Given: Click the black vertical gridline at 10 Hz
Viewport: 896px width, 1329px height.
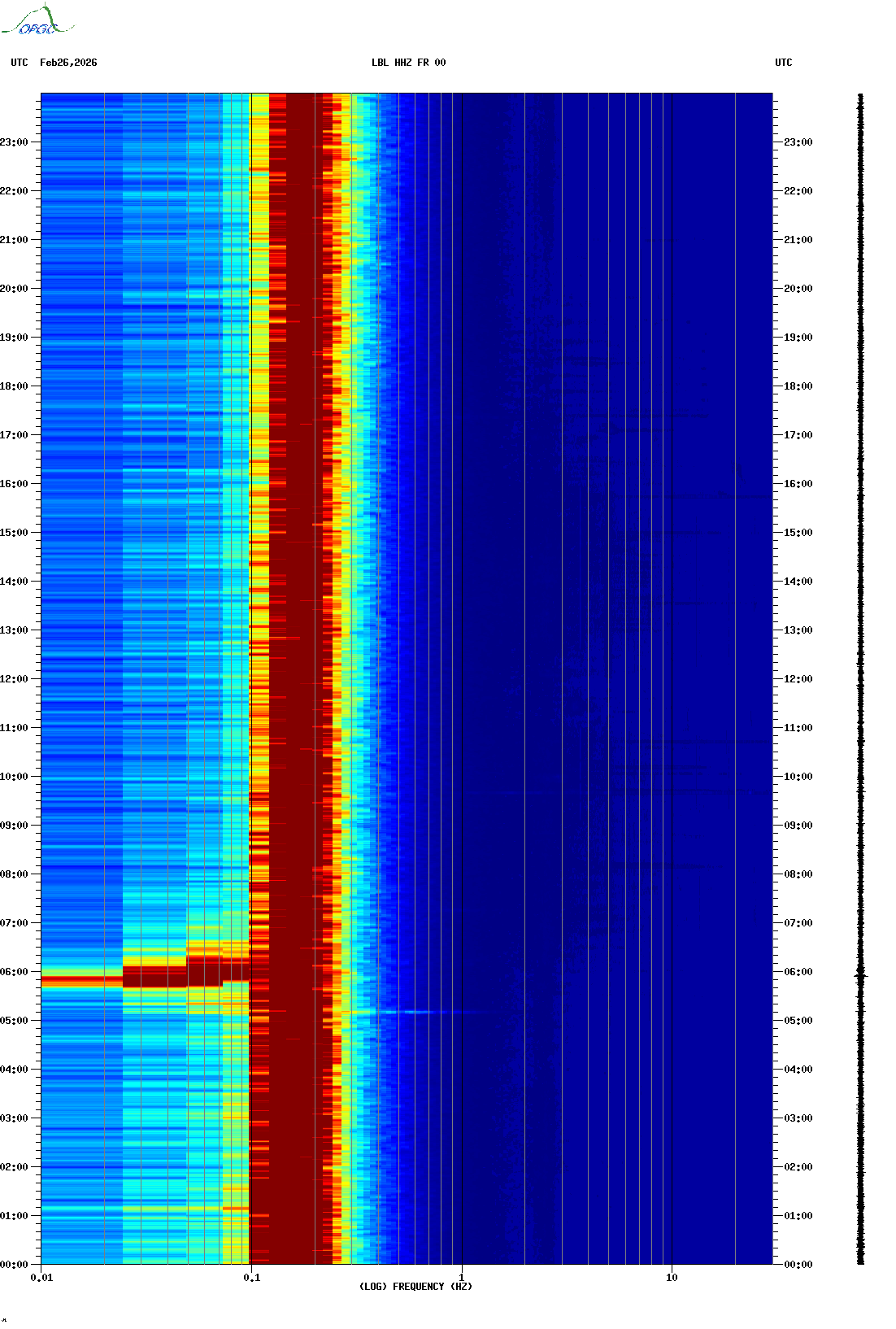Looking at the screenshot, I should click(672, 651).
